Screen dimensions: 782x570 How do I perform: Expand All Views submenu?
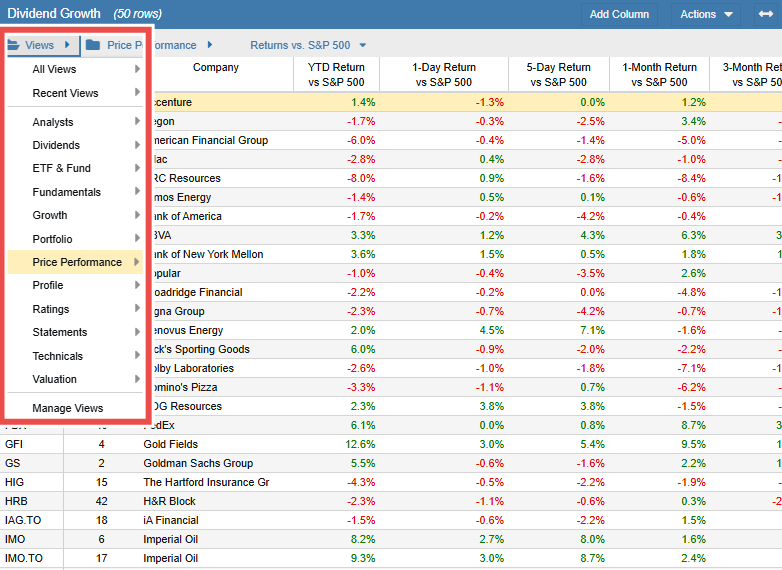(x=75, y=69)
